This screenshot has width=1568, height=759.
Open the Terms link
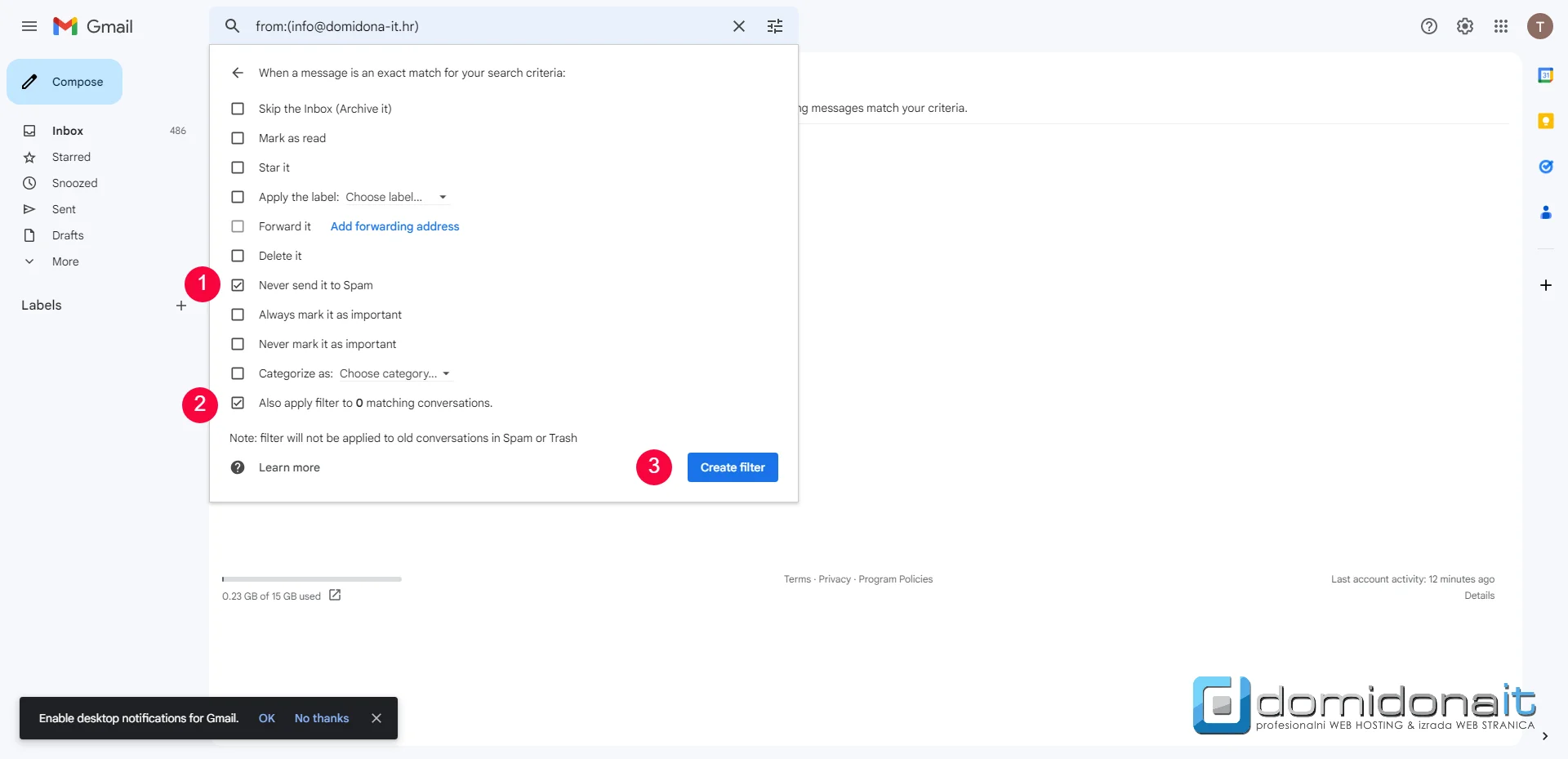797,579
